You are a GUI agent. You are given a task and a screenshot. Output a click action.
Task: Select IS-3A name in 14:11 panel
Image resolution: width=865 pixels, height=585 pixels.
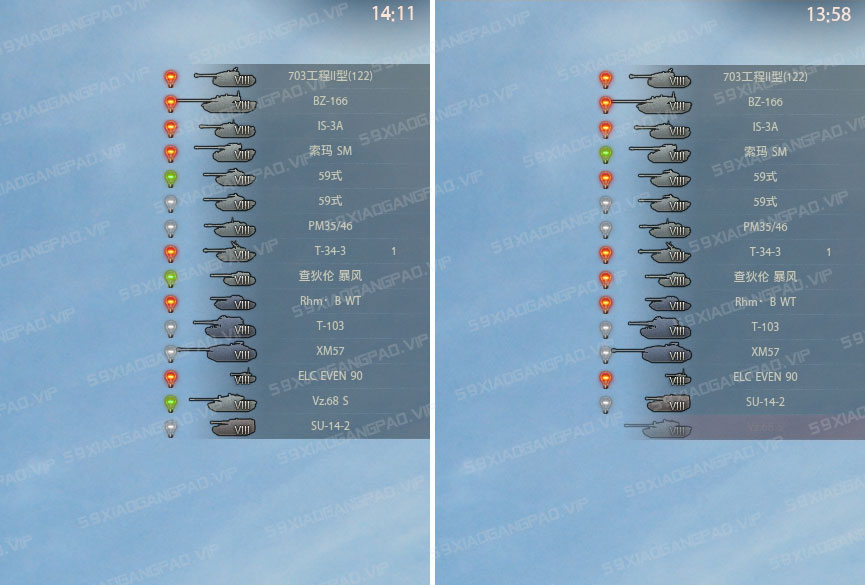330,126
